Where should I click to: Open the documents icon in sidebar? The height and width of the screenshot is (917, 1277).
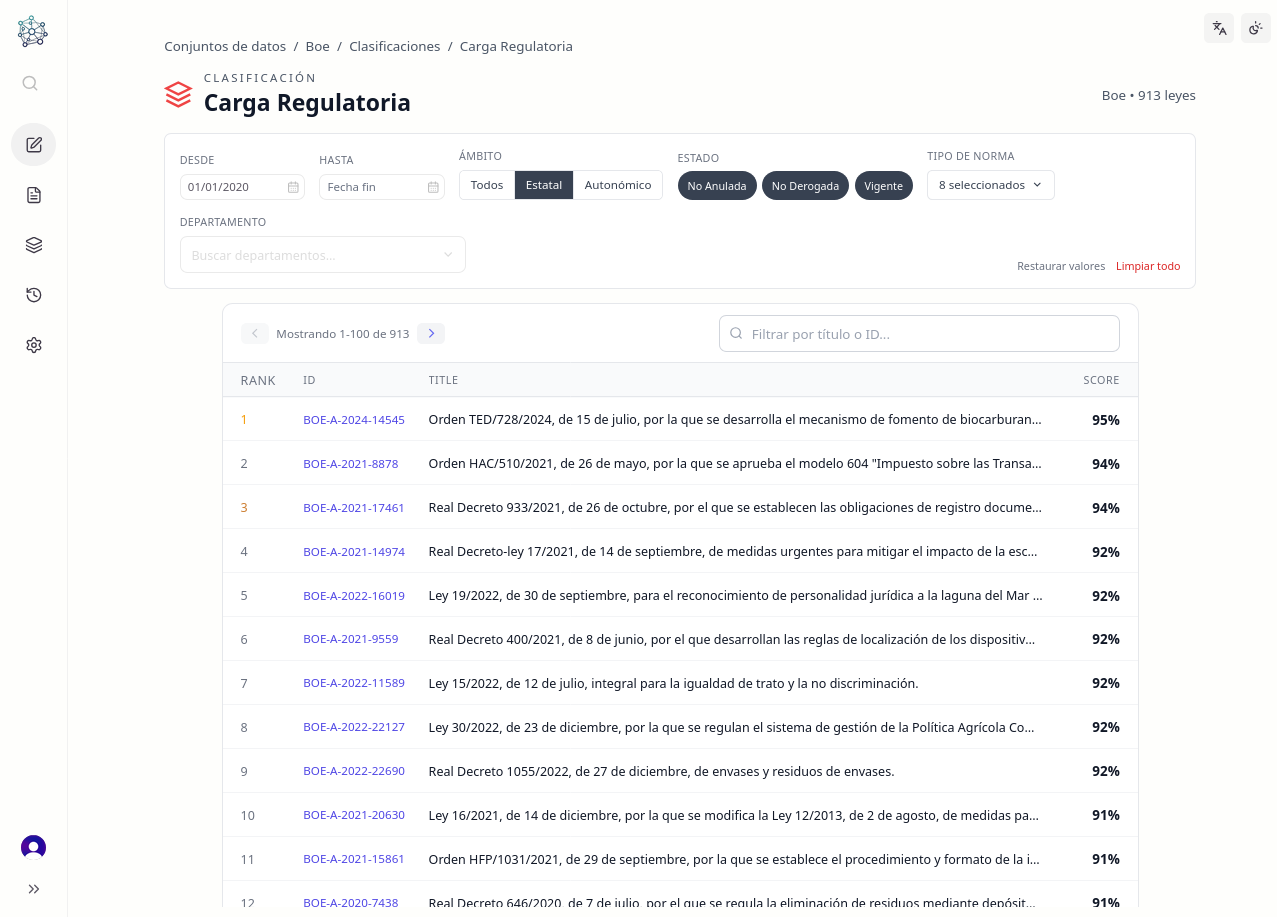coord(34,195)
